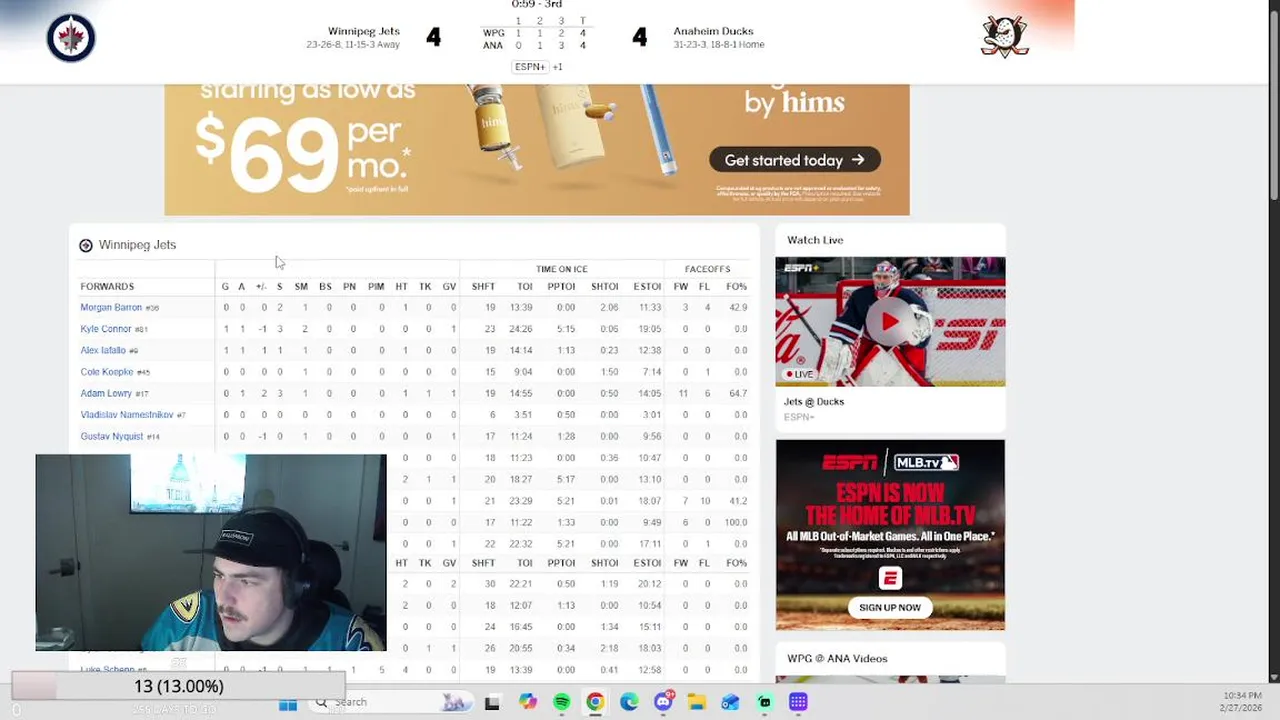Open Morgan Barron player page
Image resolution: width=1280 pixels, height=720 pixels.
(111, 308)
